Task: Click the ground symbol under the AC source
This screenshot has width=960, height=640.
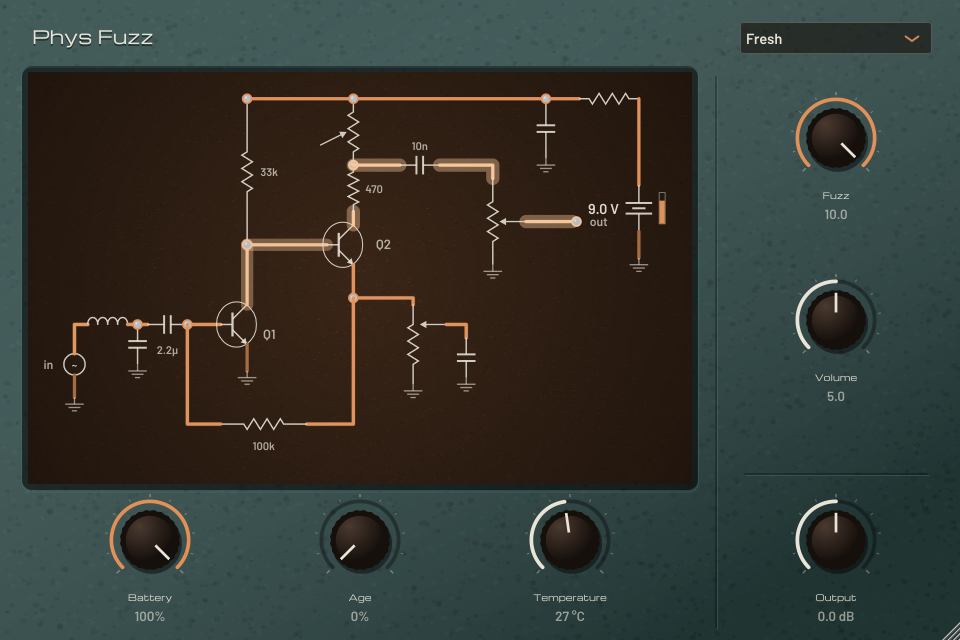Action: pos(74,405)
